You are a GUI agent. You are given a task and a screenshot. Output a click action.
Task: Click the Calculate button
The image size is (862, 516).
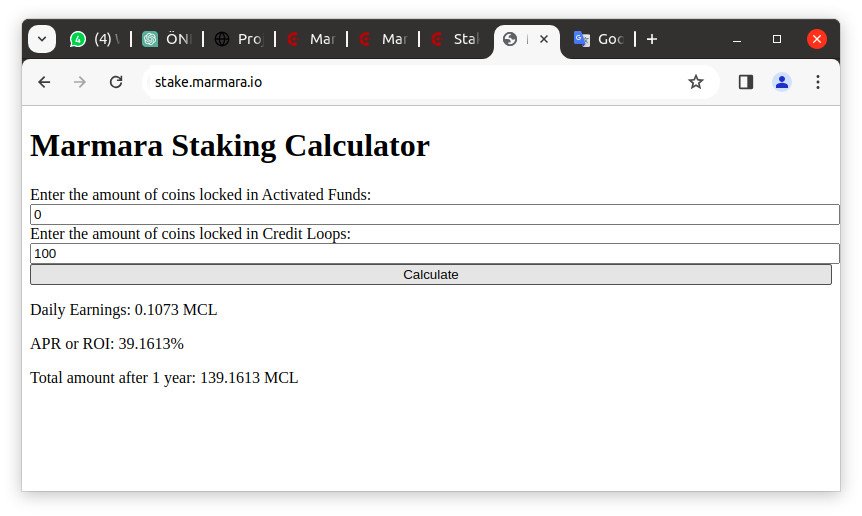point(430,275)
